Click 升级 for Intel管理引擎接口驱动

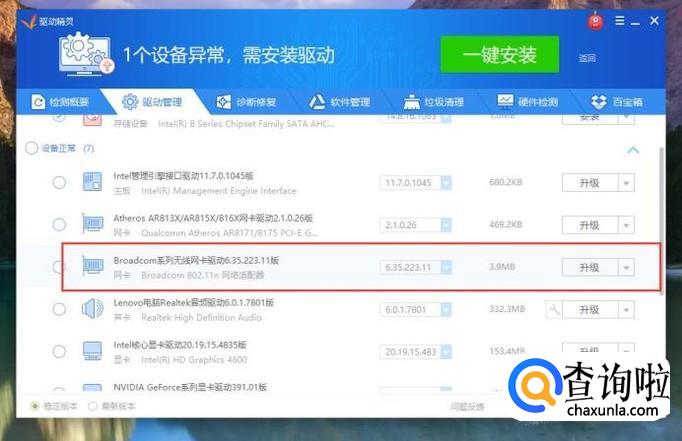coord(590,183)
